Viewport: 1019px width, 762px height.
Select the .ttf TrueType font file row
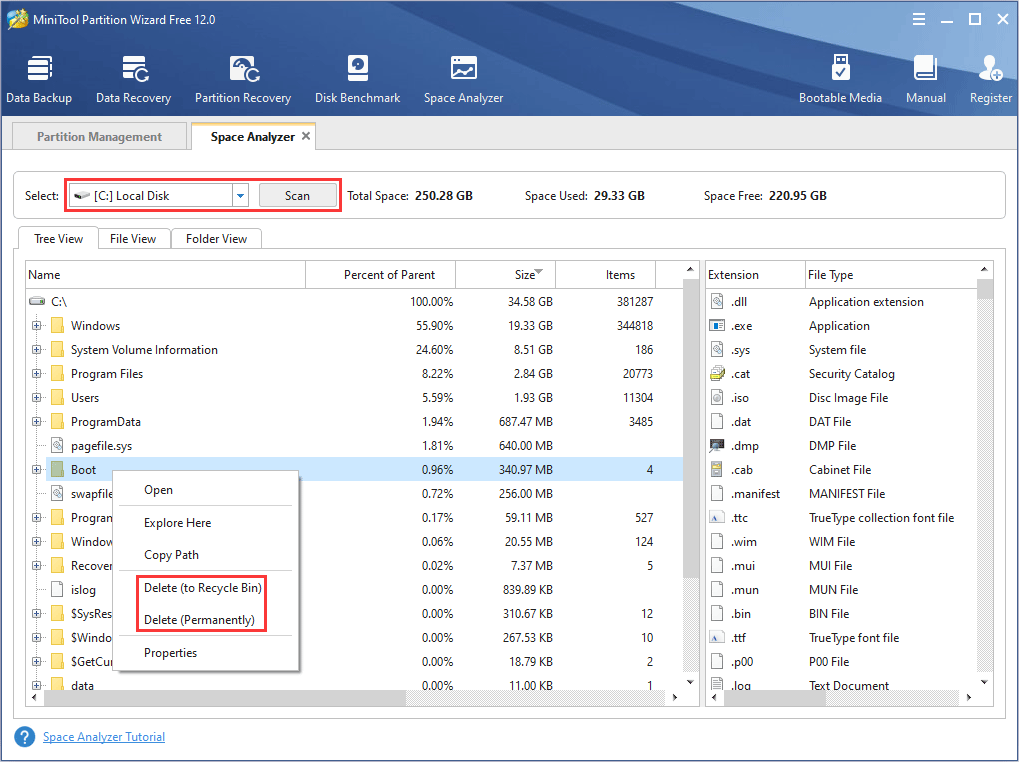(842, 638)
